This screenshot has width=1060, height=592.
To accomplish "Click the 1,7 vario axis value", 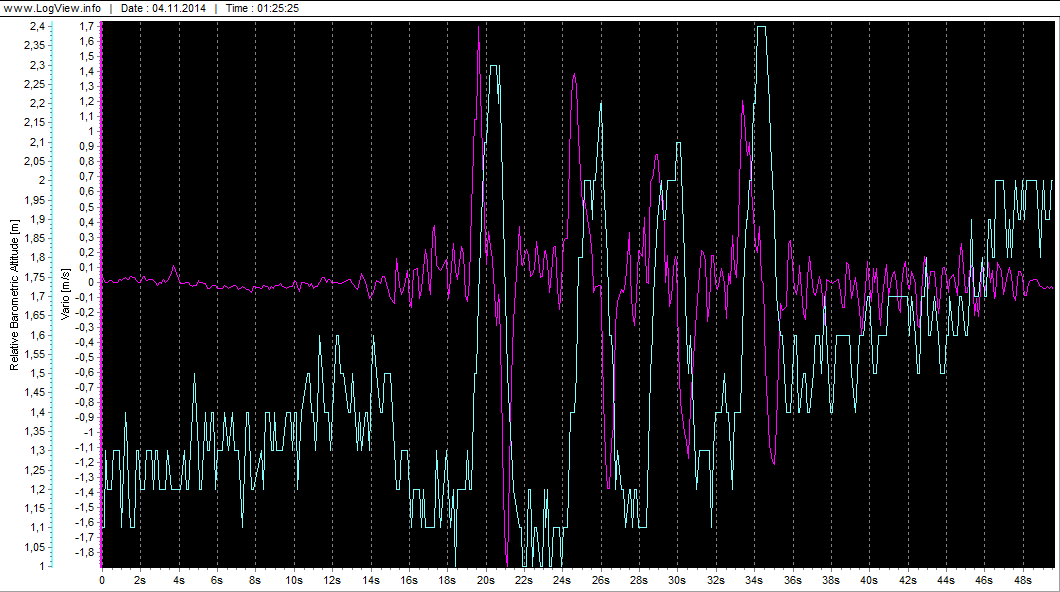I will [x=87, y=26].
